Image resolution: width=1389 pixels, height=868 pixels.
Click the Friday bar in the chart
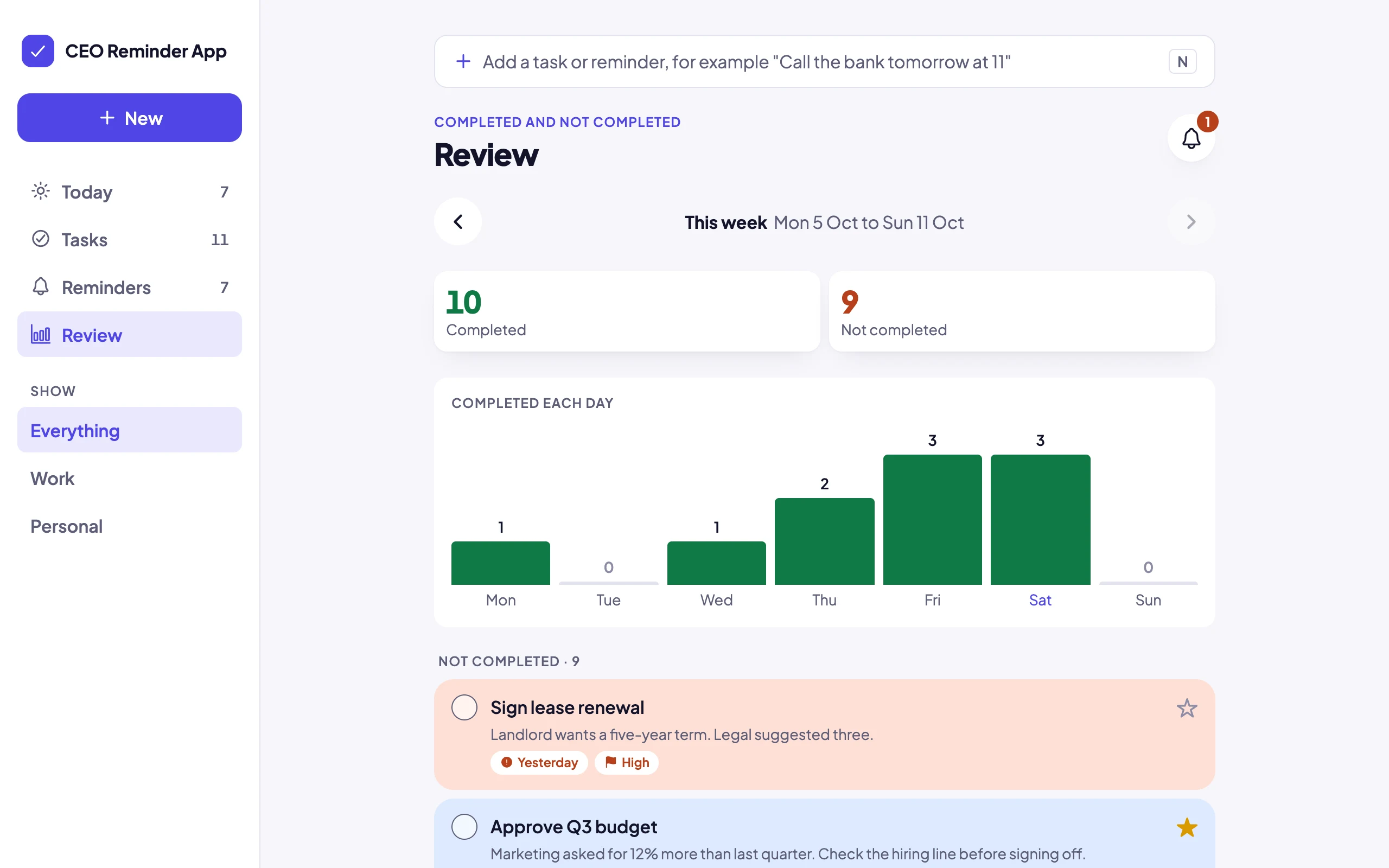click(x=932, y=520)
